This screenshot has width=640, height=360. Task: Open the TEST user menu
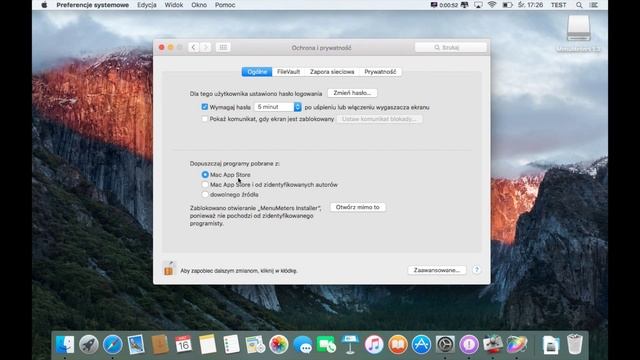tap(558, 5)
